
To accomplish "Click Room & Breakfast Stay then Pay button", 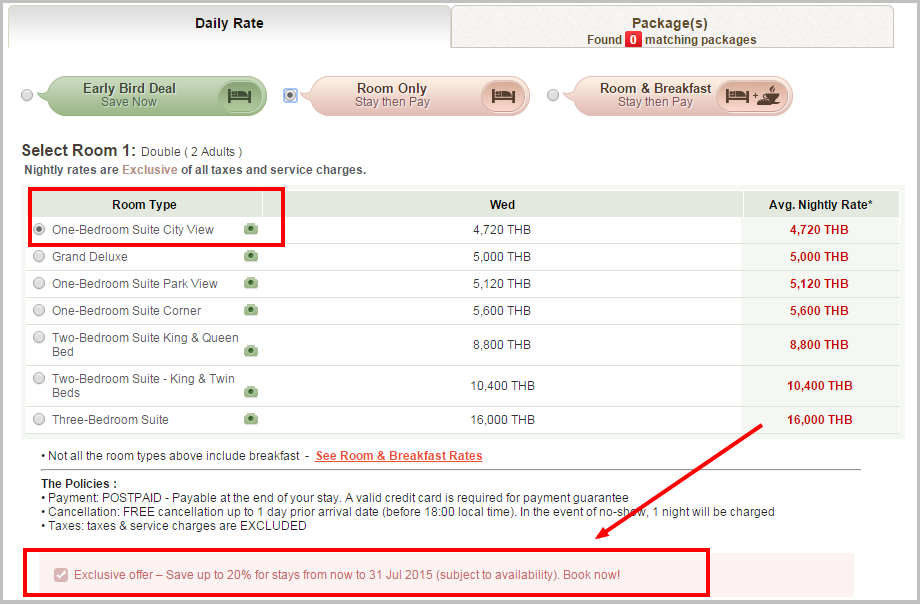I will coord(678,96).
